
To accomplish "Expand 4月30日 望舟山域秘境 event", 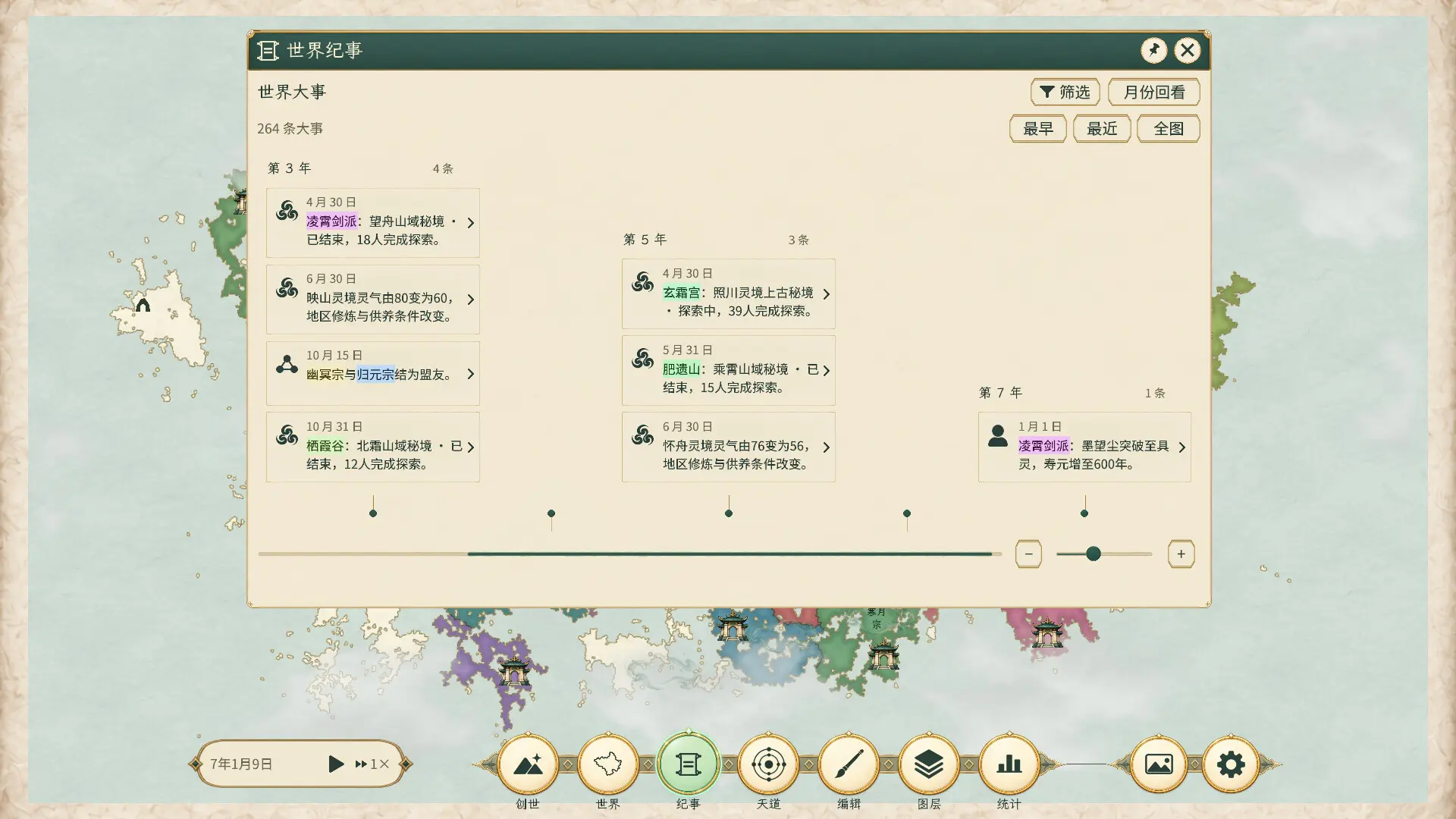I will coord(372,222).
